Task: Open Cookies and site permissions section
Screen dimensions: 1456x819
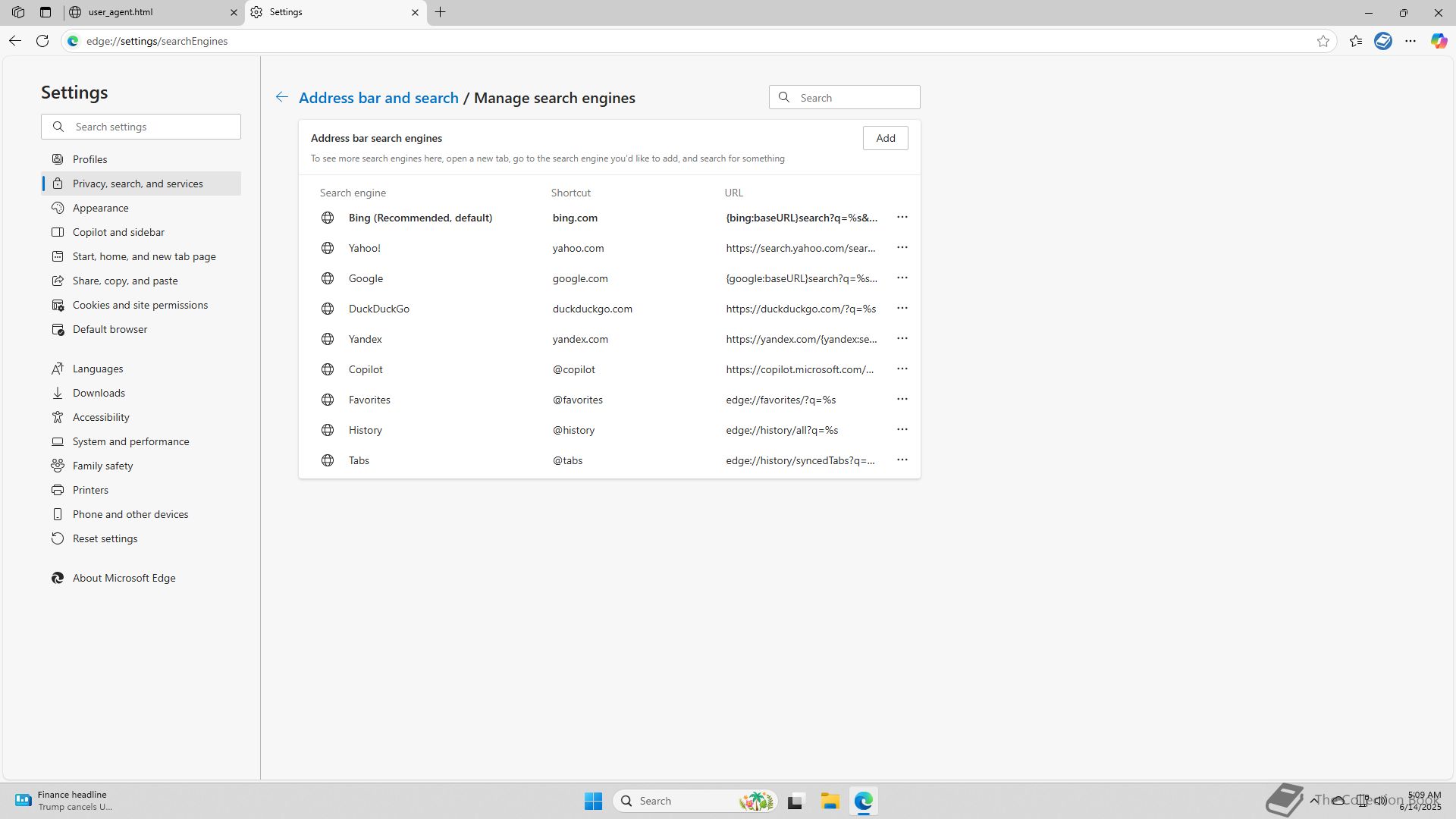Action: (140, 305)
